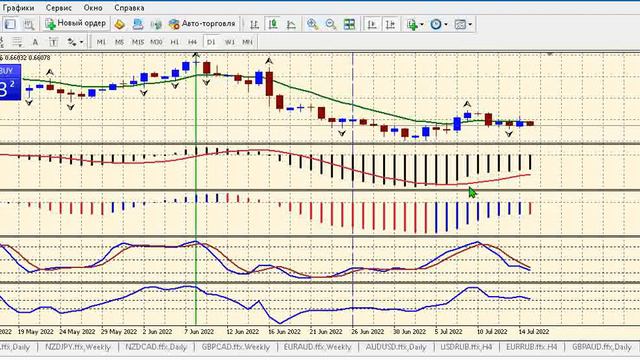
Task: Click the blue BUY one-click trading button
Action: (x=10, y=82)
